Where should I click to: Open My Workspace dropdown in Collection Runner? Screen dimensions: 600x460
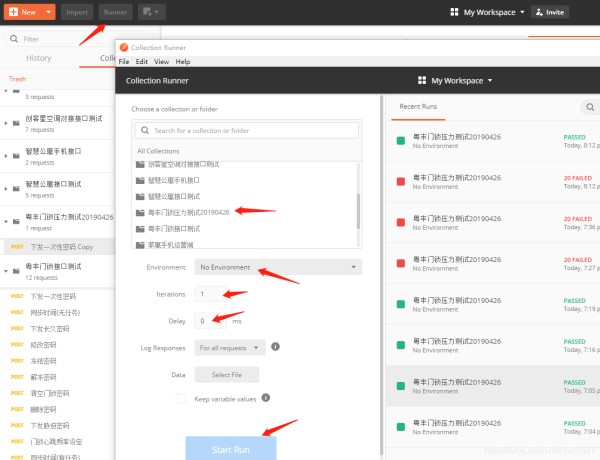pos(455,80)
